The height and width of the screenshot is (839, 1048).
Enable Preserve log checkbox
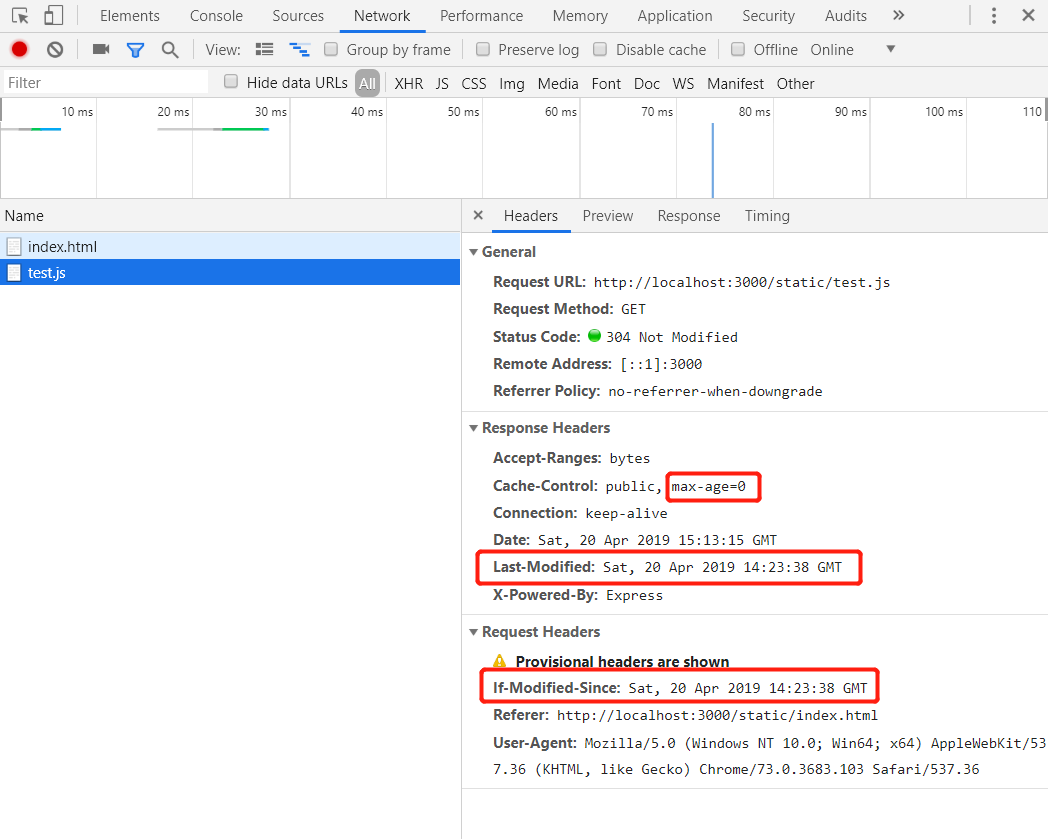click(483, 49)
